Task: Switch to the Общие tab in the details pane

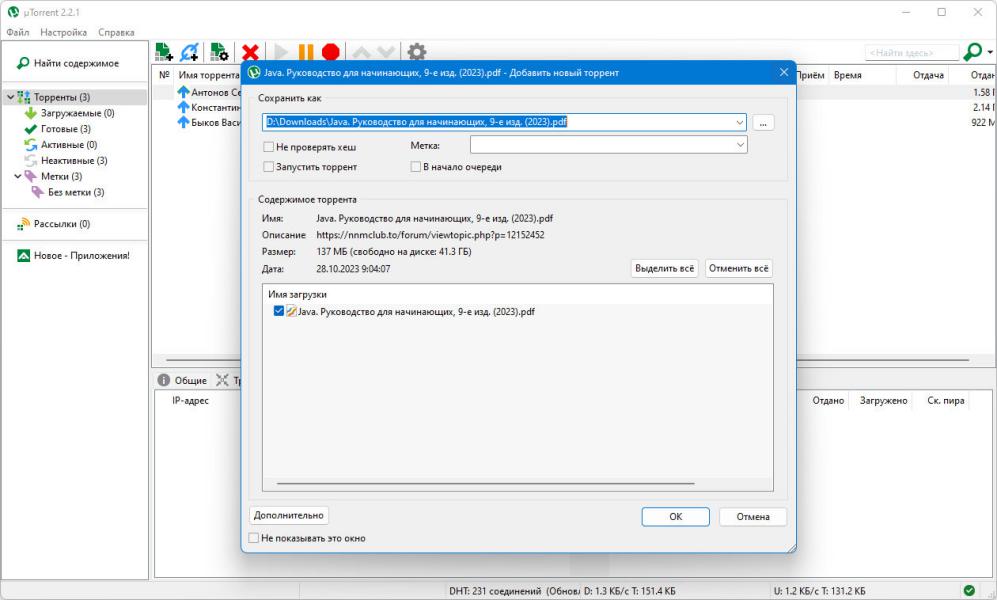Action: click(x=182, y=380)
